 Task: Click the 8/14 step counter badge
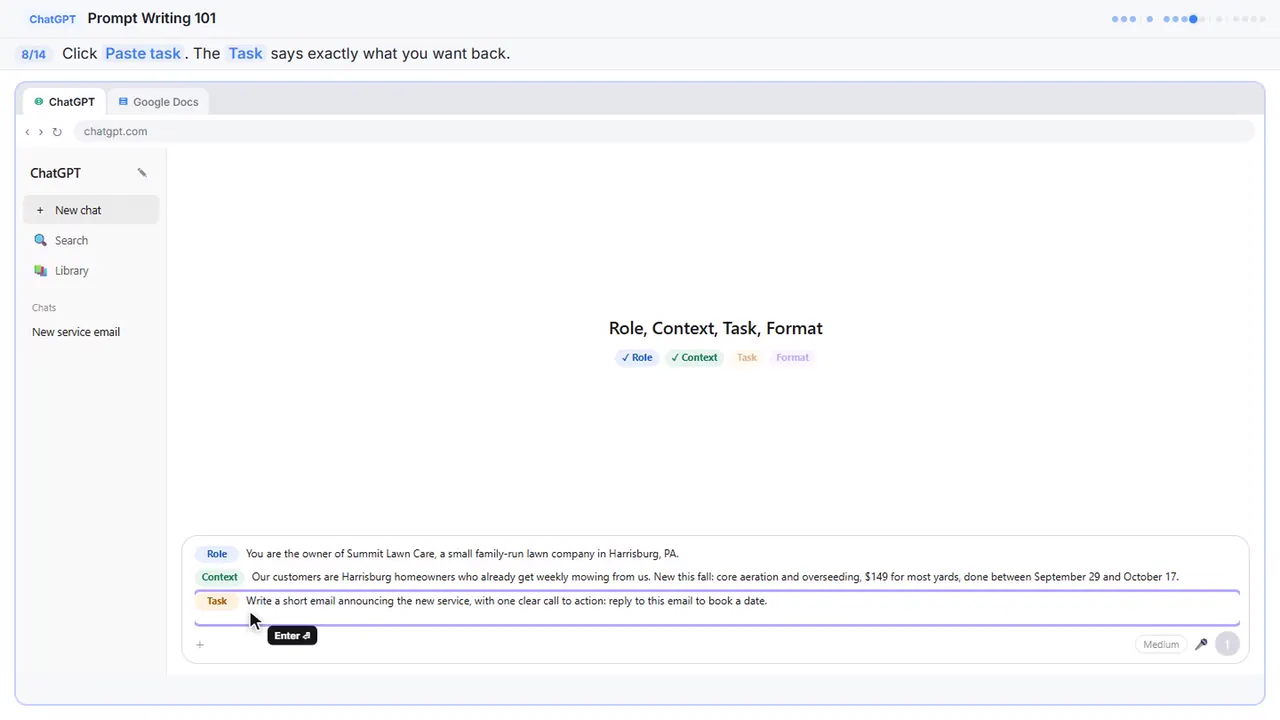click(x=34, y=54)
